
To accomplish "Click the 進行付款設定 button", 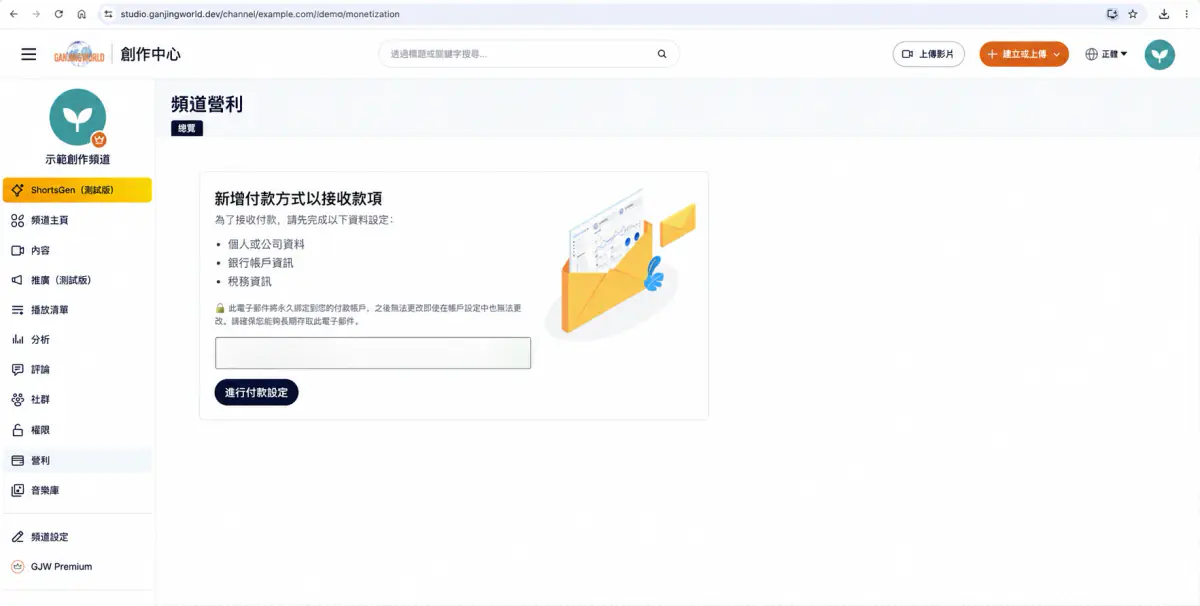I will coord(256,393).
